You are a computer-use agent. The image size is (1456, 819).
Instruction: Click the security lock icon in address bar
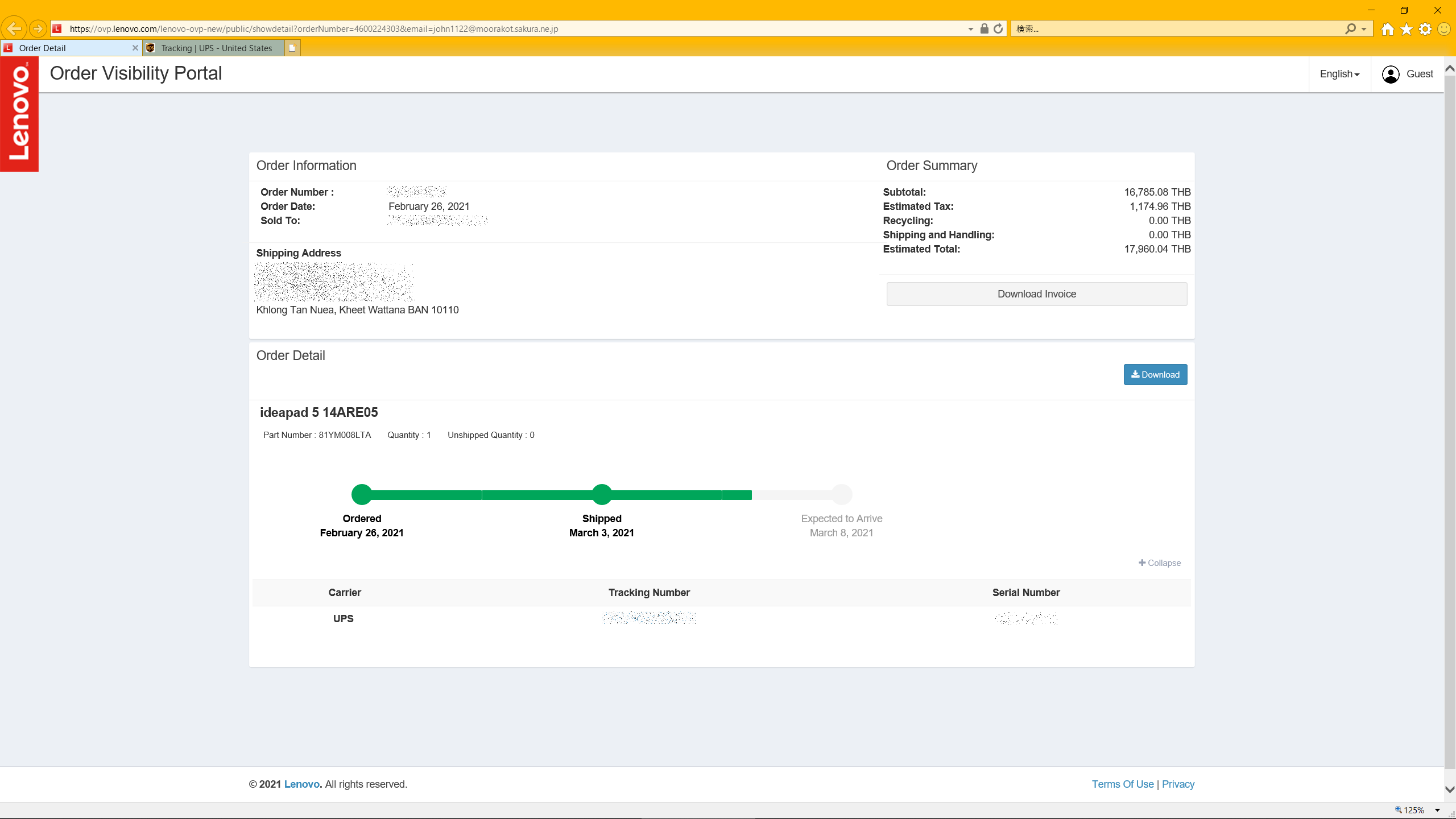point(984,28)
